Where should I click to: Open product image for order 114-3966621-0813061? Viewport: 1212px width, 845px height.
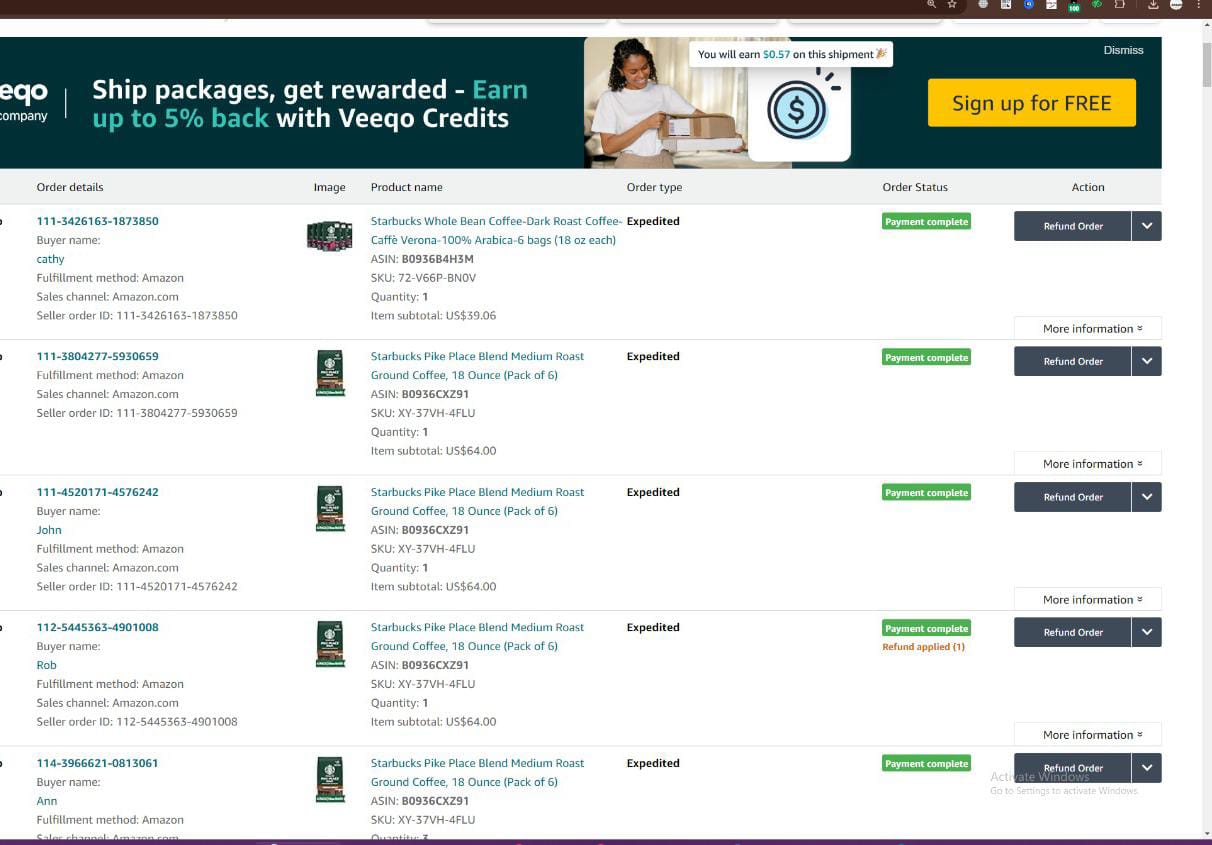click(330, 780)
